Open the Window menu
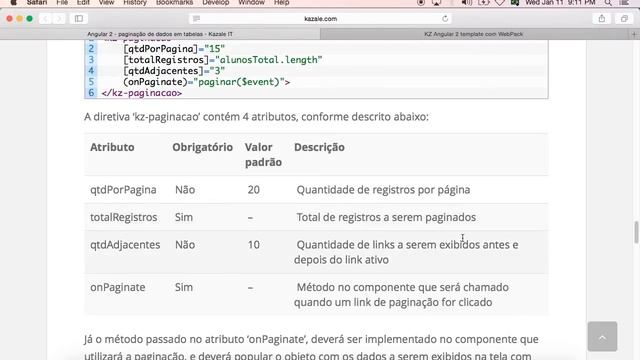640x360 pixels. [251, 2]
